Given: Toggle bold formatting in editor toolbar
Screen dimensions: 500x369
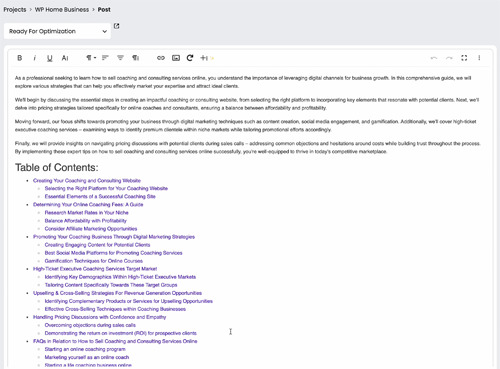Looking at the screenshot, I should [x=20, y=58].
